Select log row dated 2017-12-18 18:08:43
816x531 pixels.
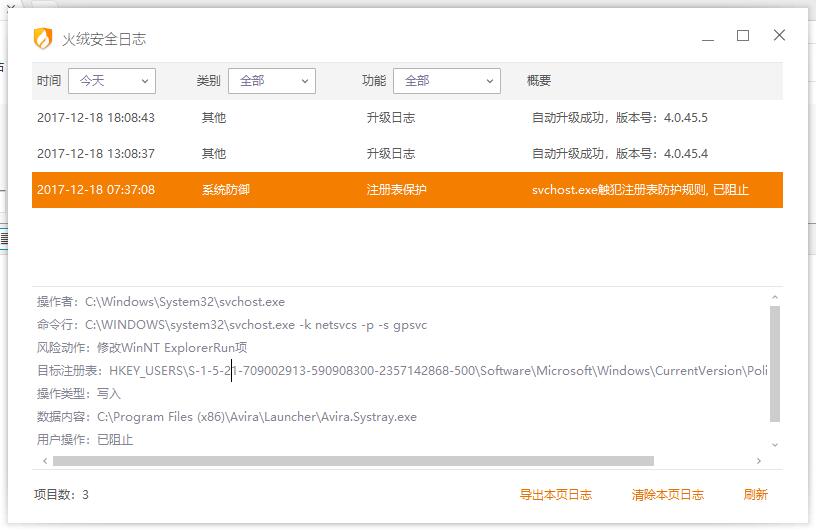[x=407, y=118]
